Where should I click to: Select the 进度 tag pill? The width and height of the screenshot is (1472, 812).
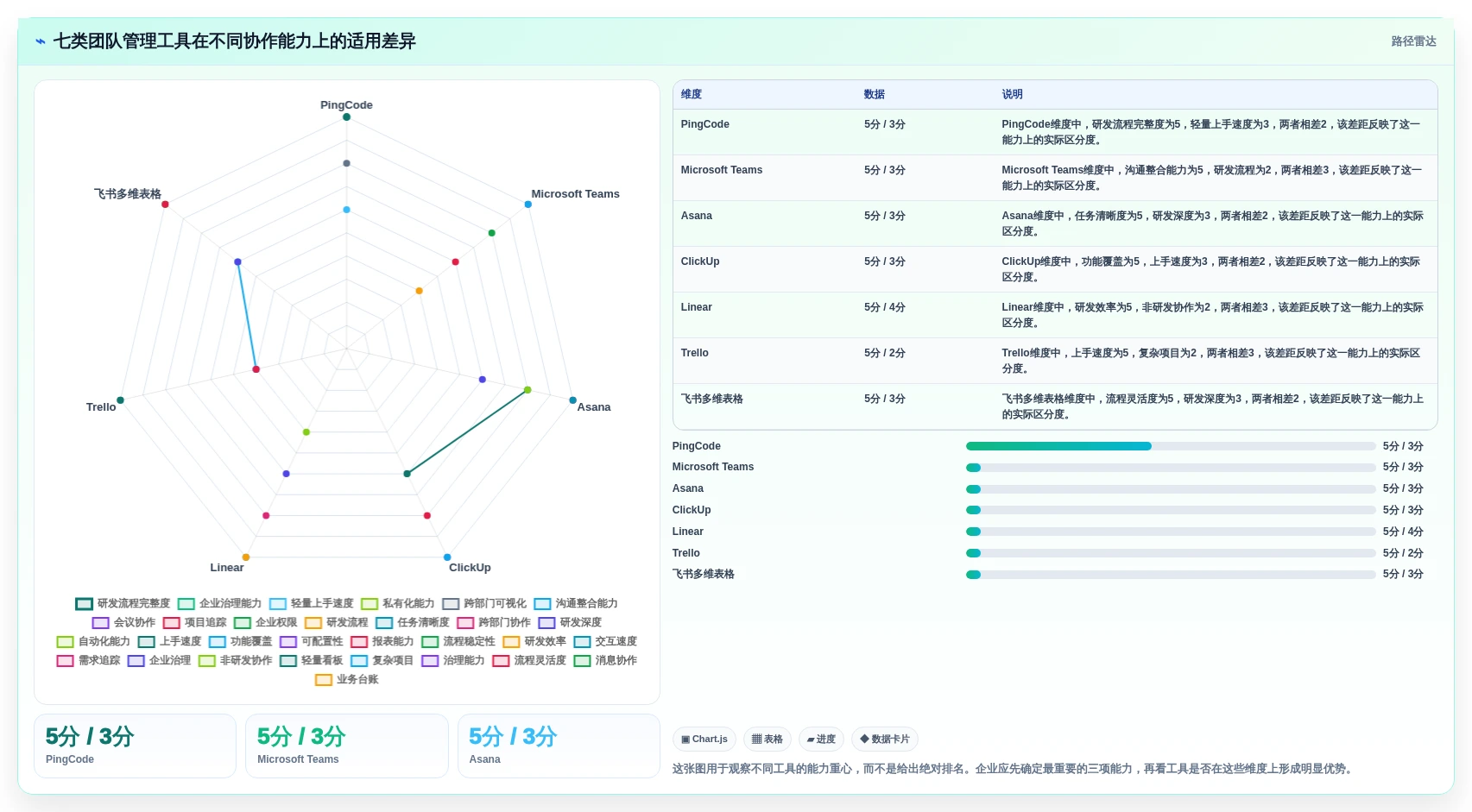[821, 740]
